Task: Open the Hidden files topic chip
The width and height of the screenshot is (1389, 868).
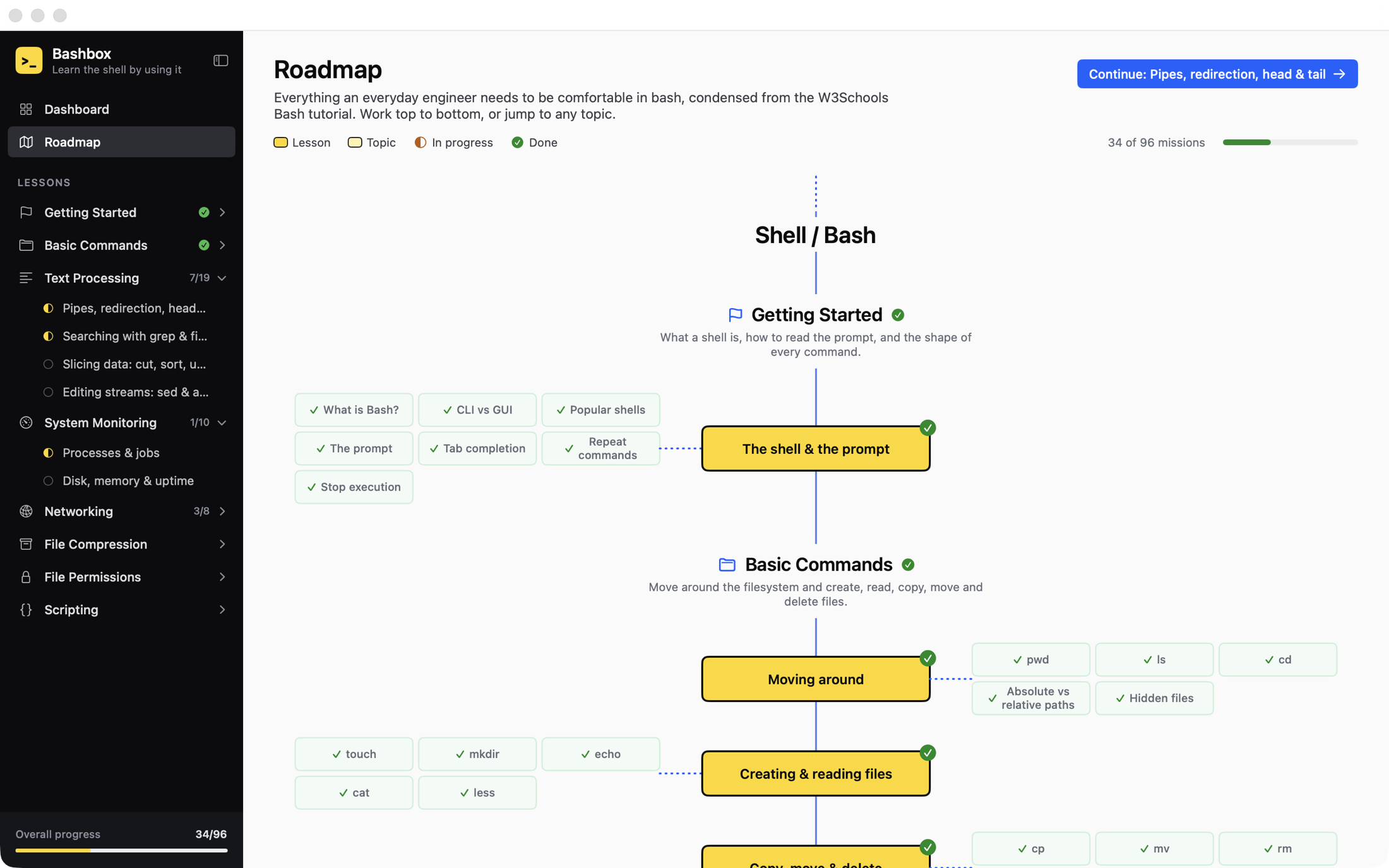Action: pos(1154,698)
